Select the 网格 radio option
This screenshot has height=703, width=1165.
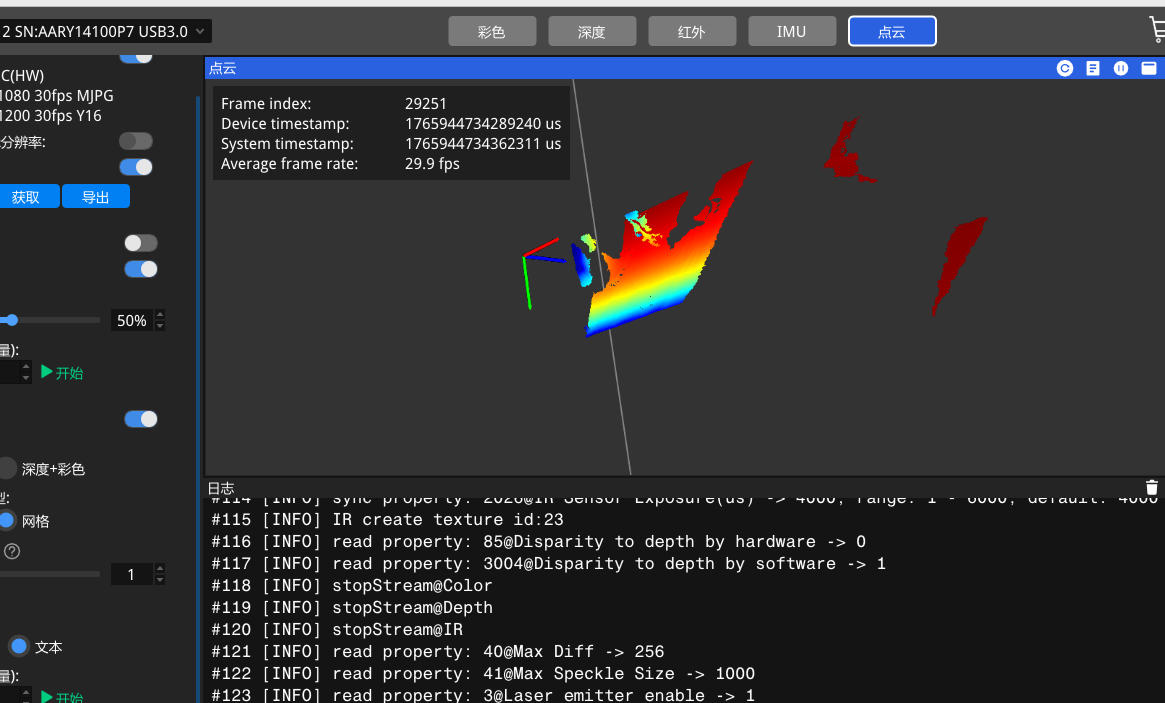tap(7, 520)
